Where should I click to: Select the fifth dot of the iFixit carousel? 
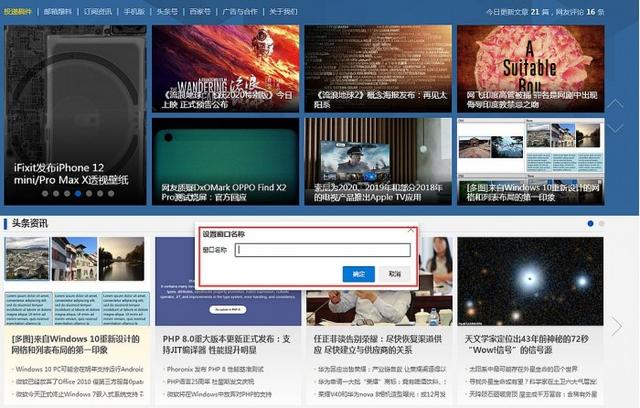click(x=89, y=194)
